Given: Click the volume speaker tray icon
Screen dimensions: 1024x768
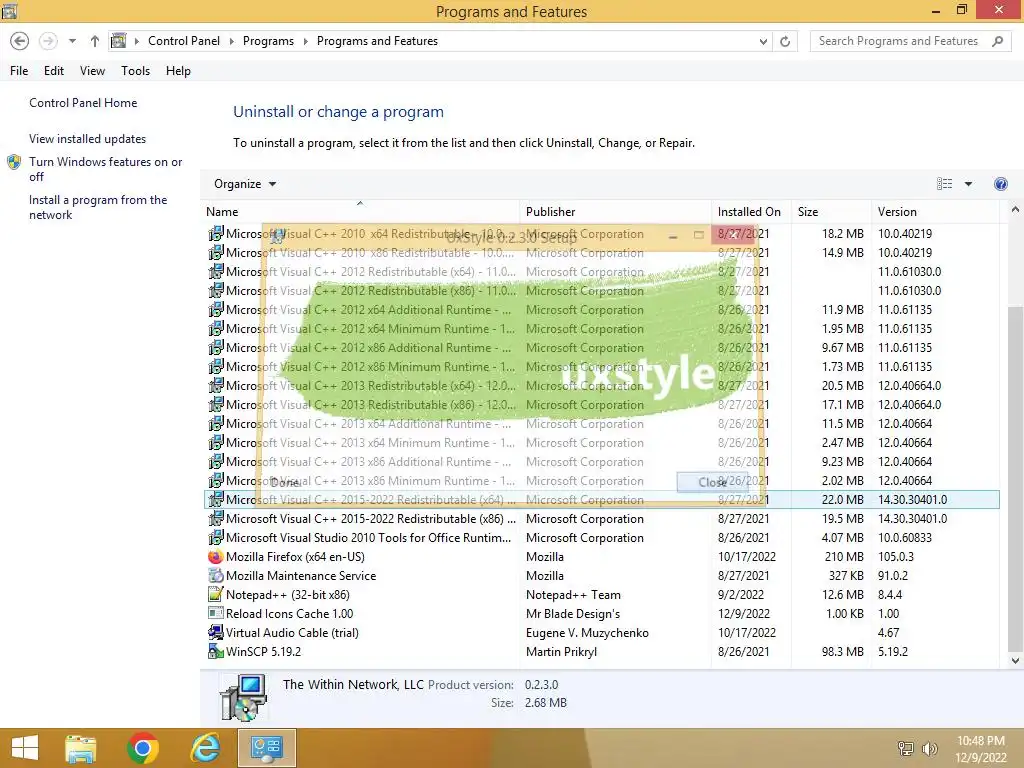Looking at the screenshot, I should coord(929,748).
